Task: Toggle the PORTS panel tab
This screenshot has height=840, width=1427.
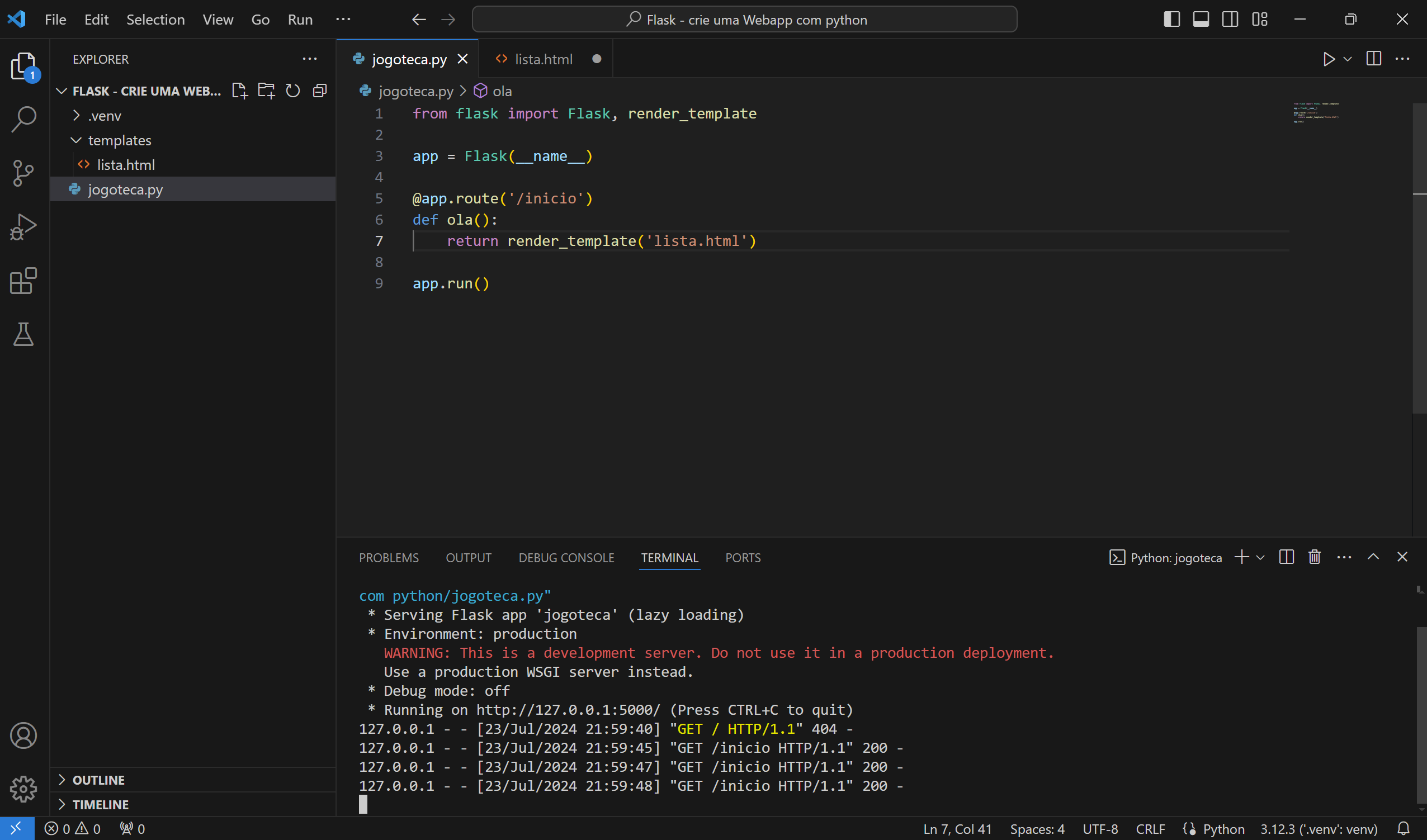Action: [x=743, y=557]
